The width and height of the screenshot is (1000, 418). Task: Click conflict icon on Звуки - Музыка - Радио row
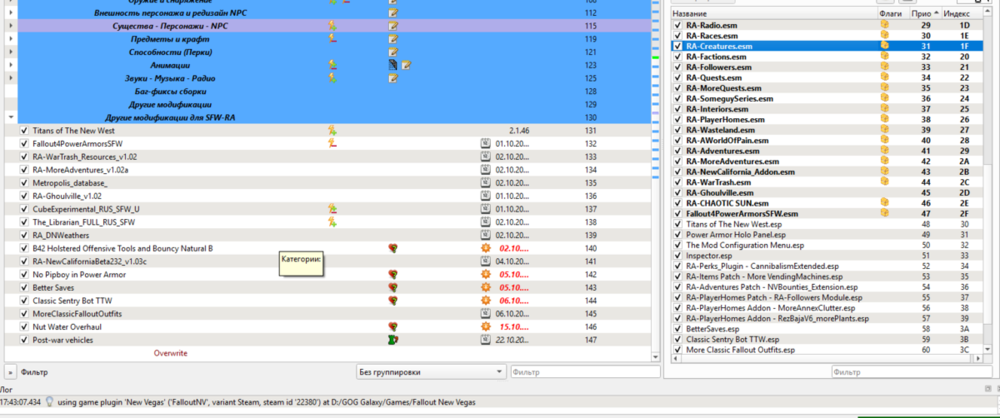(x=332, y=78)
